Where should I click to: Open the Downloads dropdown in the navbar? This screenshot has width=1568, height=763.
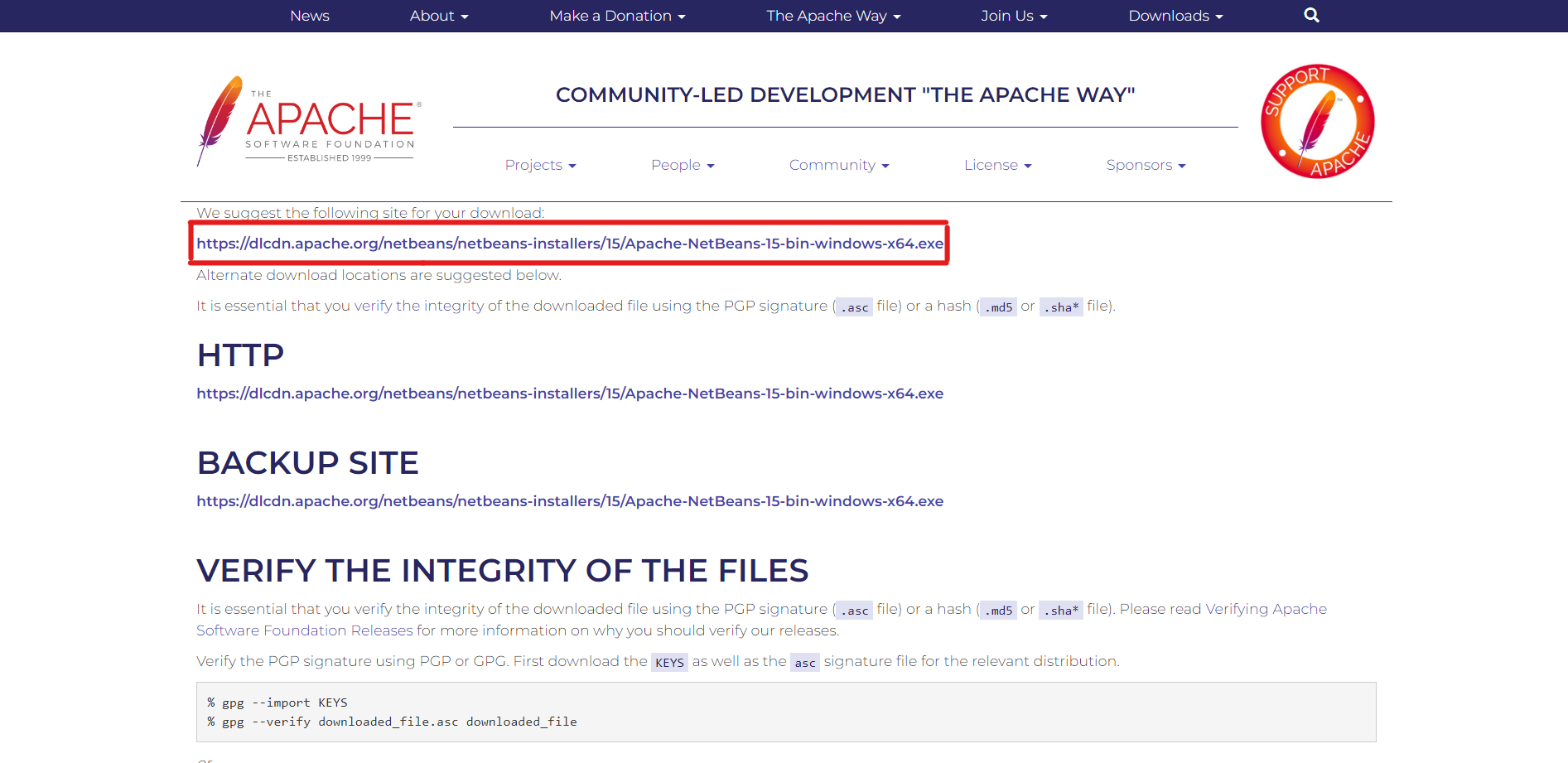pyautogui.click(x=1175, y=15)
